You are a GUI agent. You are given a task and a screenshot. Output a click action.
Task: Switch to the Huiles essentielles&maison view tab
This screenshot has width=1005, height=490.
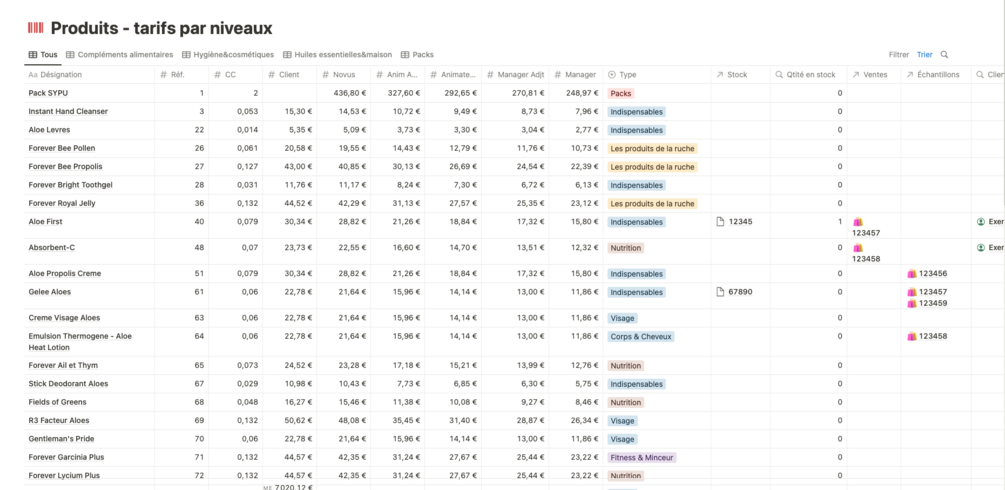(337, 55)
